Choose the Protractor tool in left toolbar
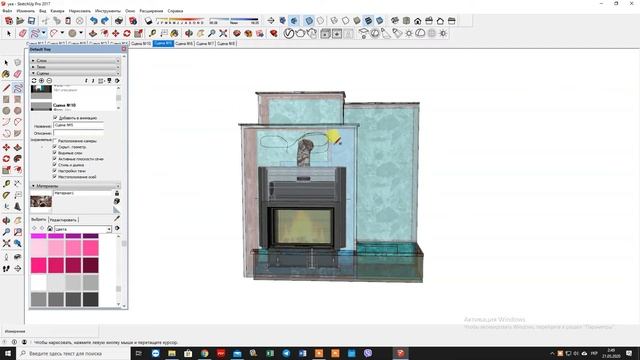 [6, 195]
